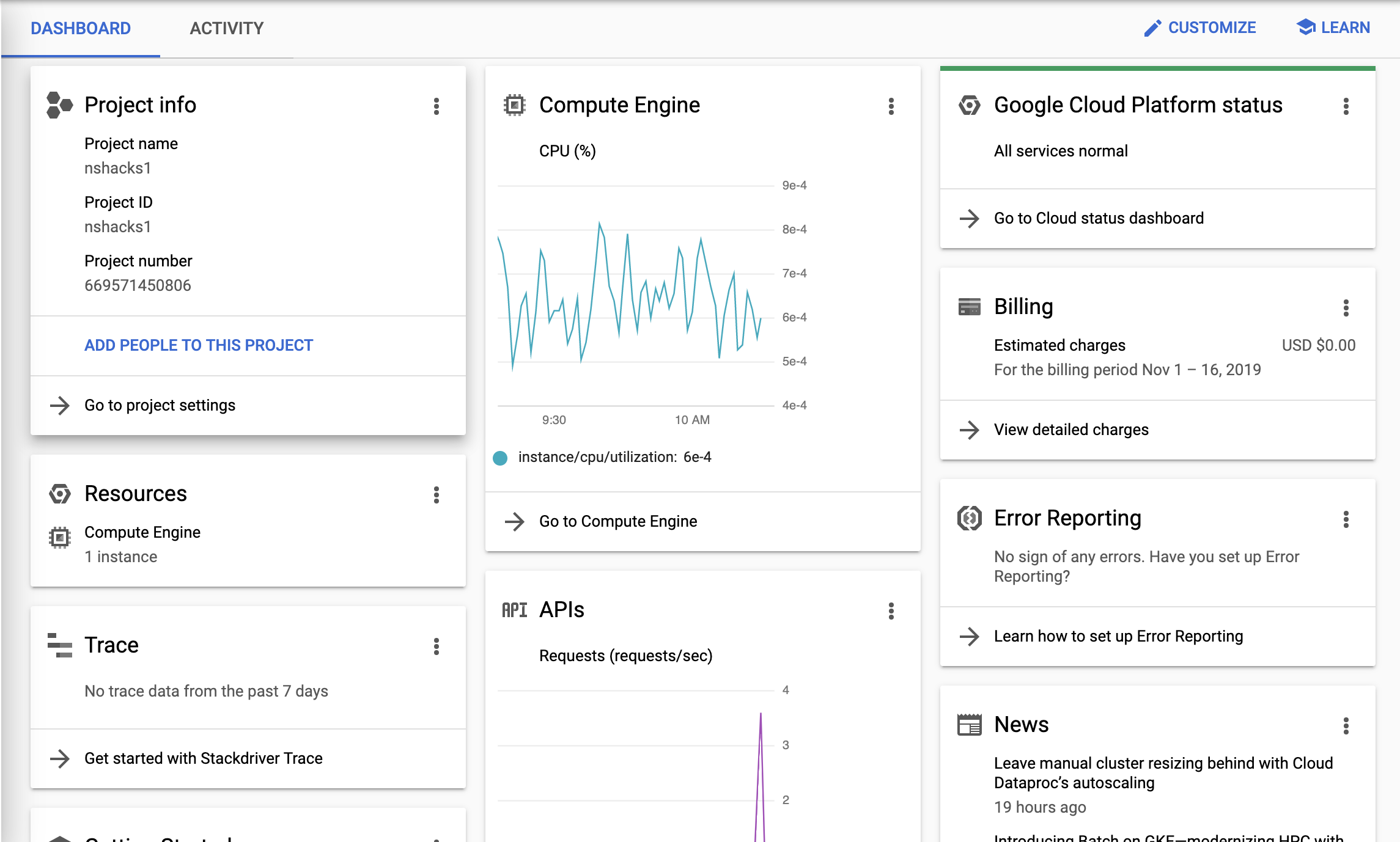Open the Billing card three-dot menu
The width and height of the screenshot is (1400, 842).
click(x=1346, y=308)
